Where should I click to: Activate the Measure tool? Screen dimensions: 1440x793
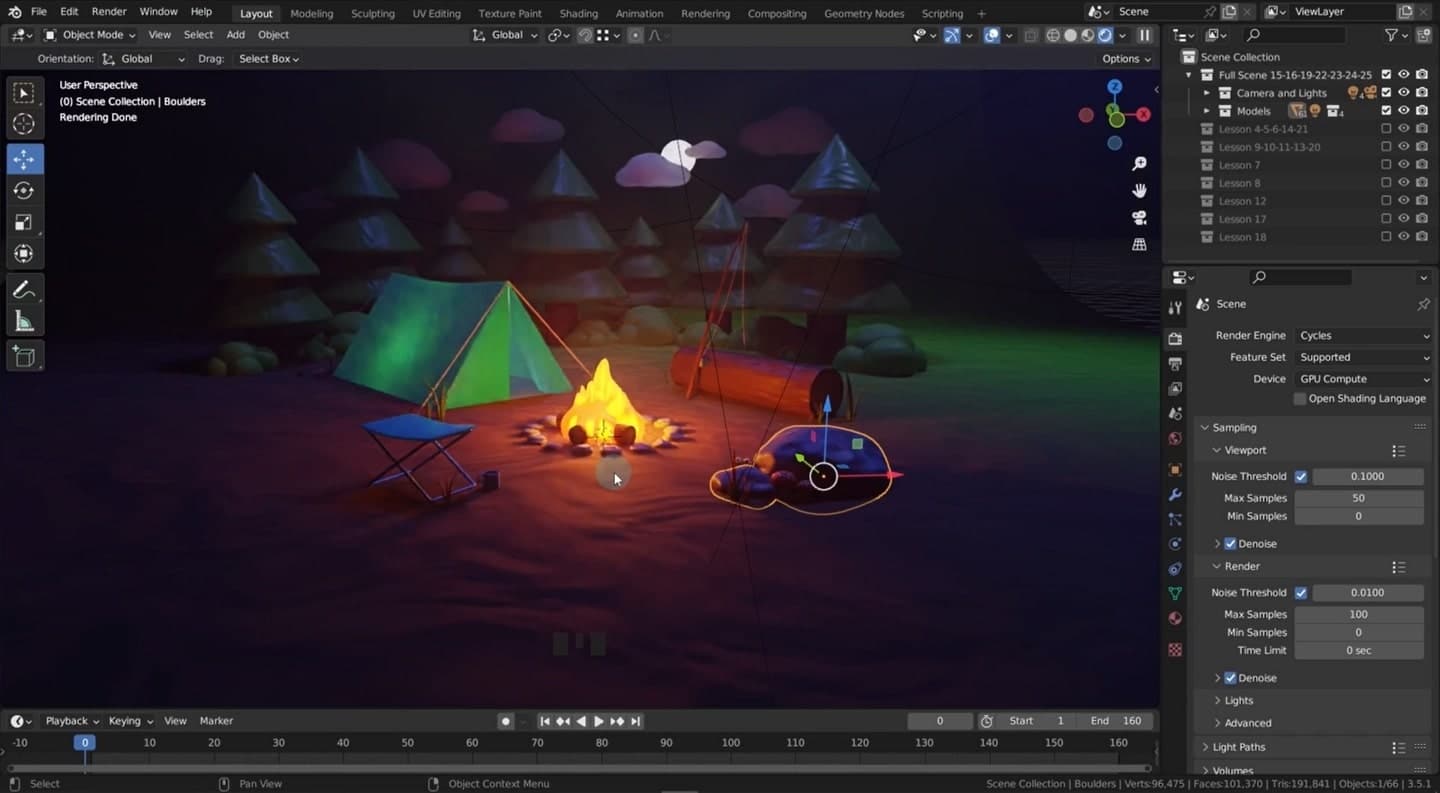tap(24, 322)
